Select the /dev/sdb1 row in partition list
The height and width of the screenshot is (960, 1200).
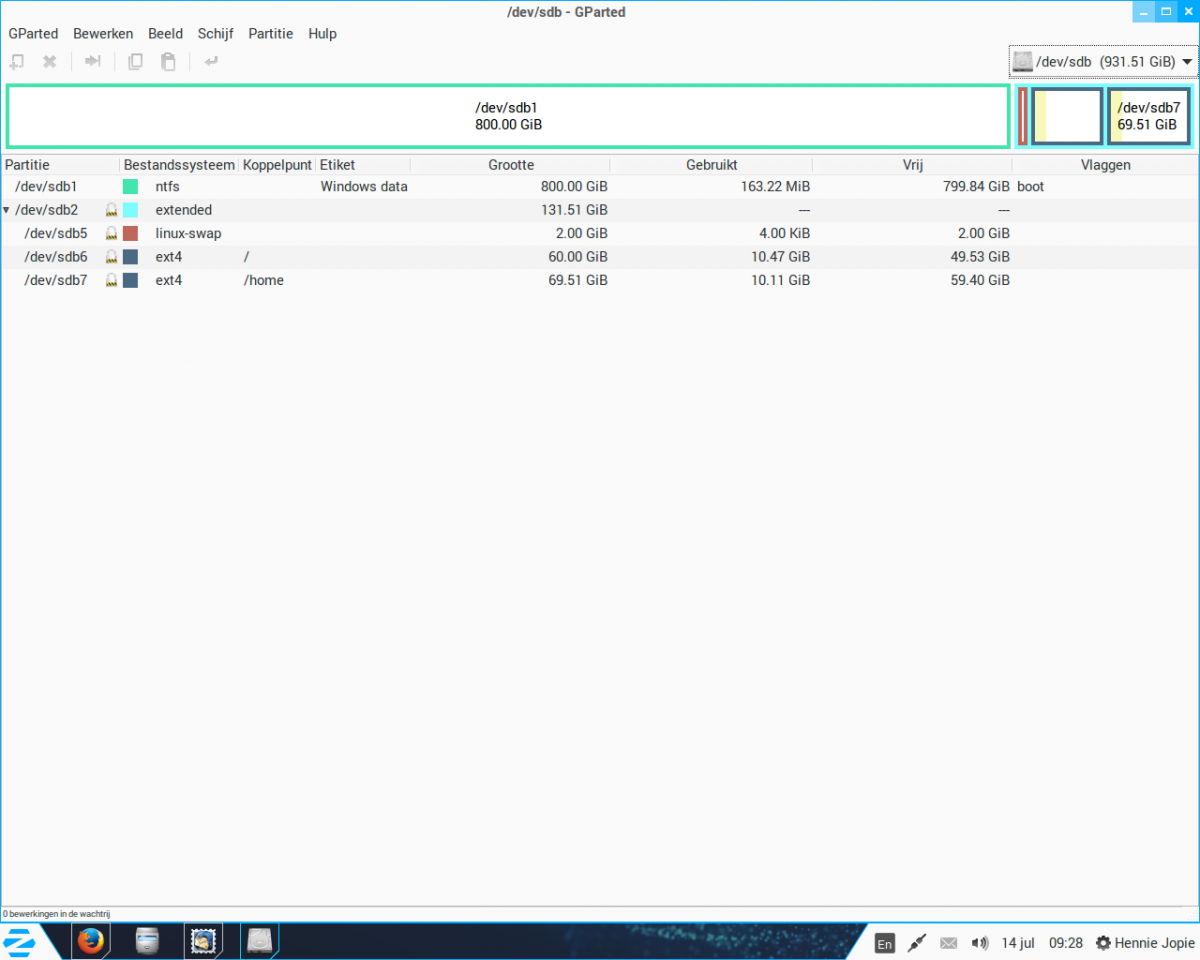[x=600, y=187]
